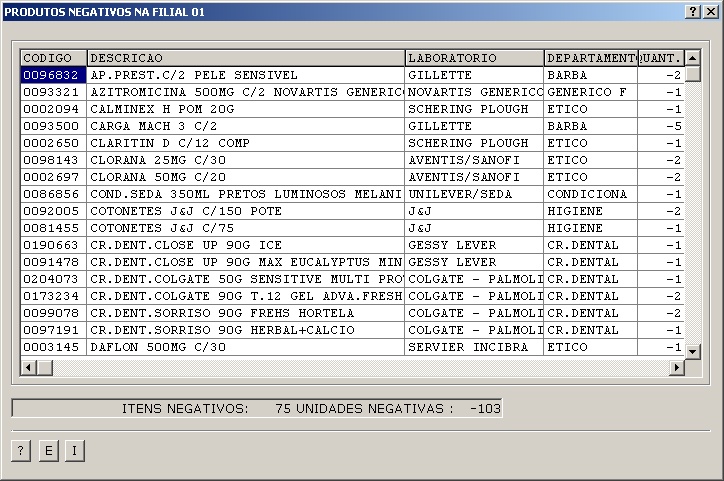
Task: Select row COTONETES J&J C/150 POTE
Action: click(352, 211)
